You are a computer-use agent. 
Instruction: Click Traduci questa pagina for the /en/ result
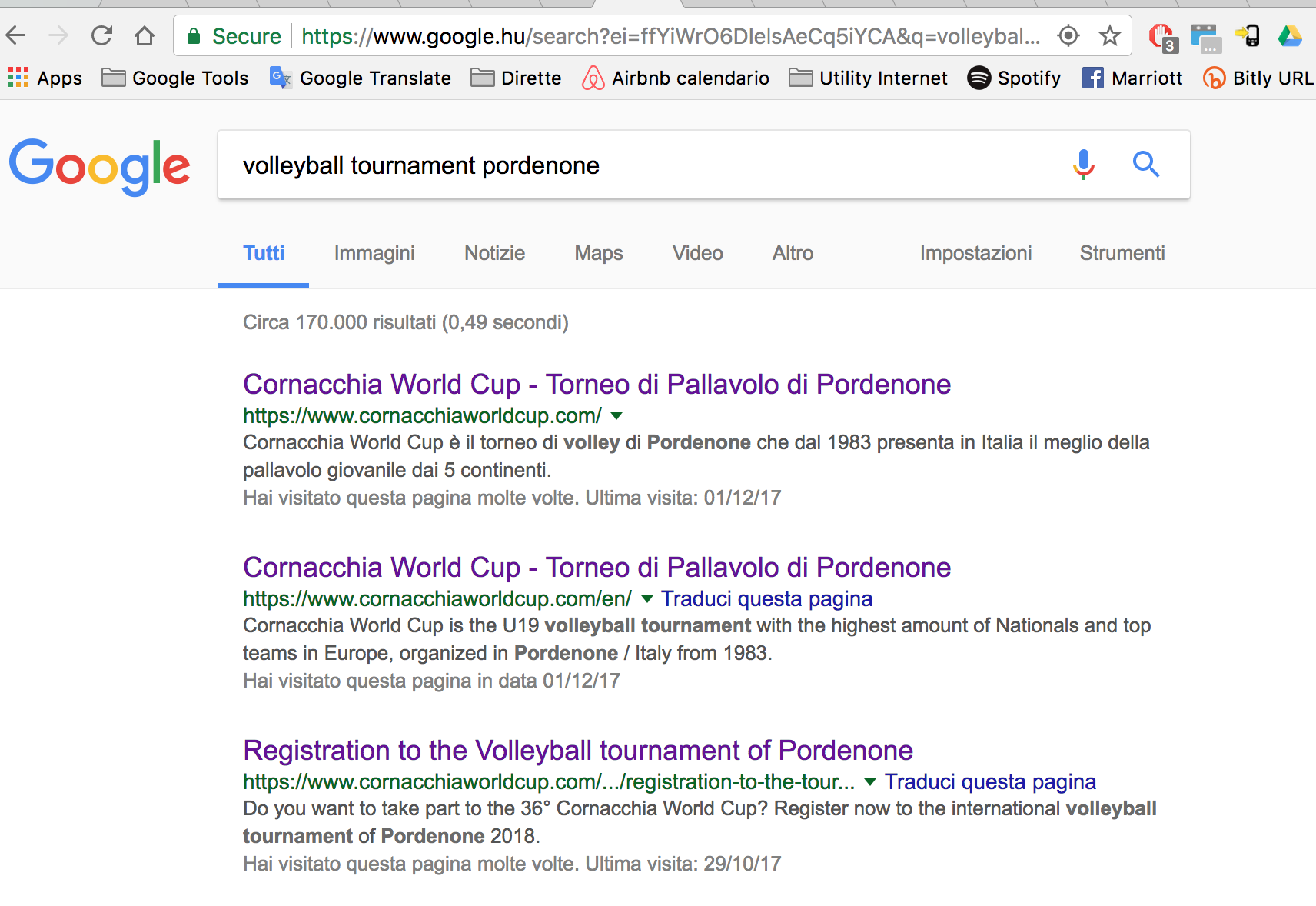(x=766, y=598)
